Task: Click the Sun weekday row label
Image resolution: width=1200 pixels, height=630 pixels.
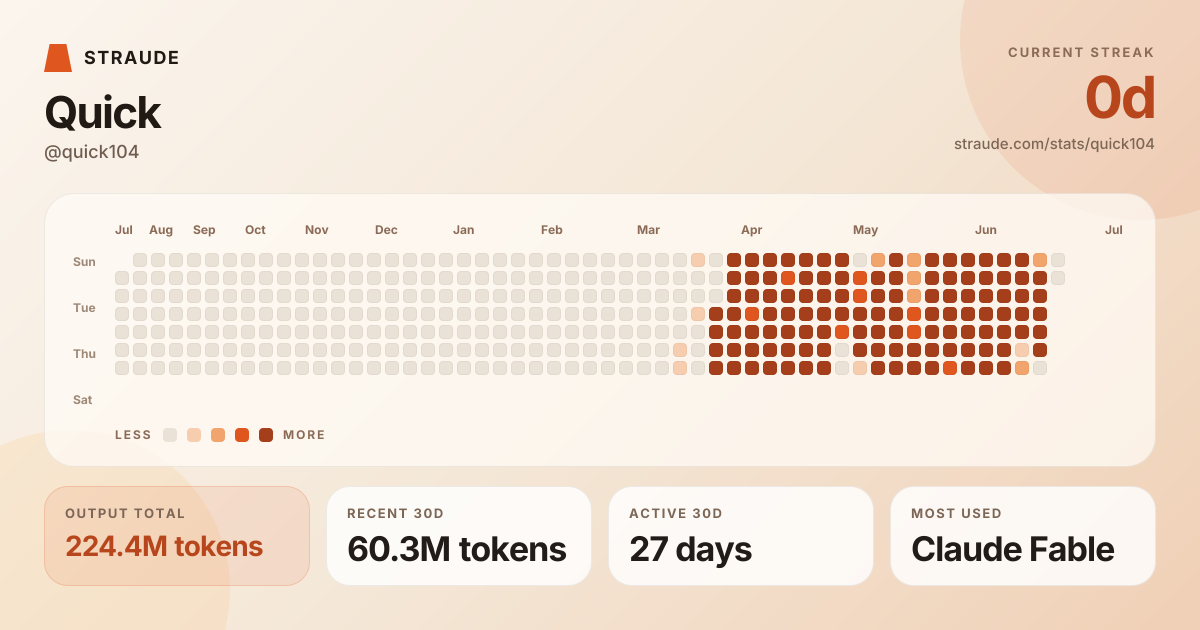Action: click(84, 262)
